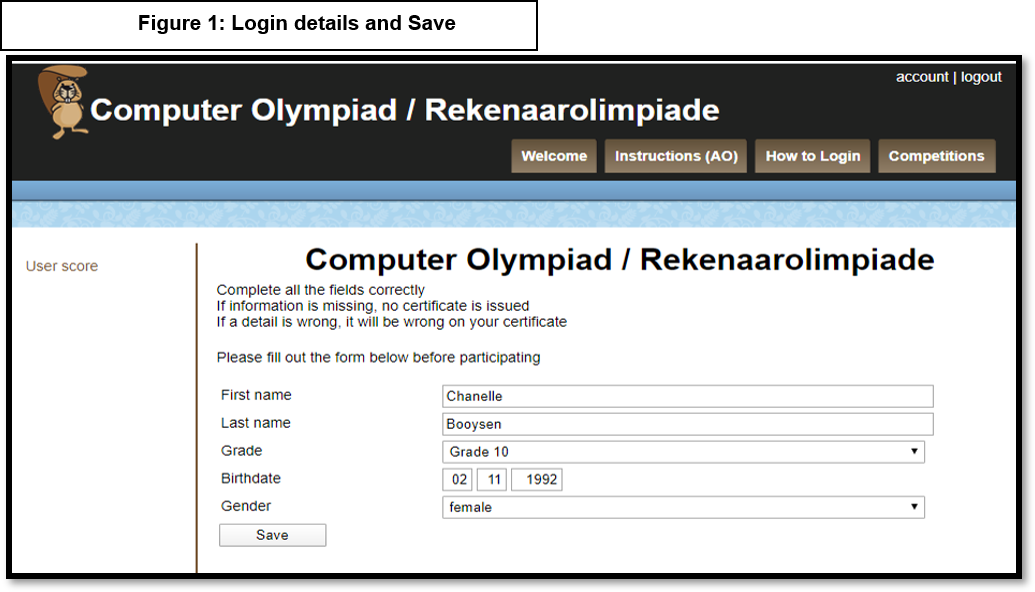
Task: Click the birthdate year field showing 1992
Action: pyautogui.click(x=537, y=480)
